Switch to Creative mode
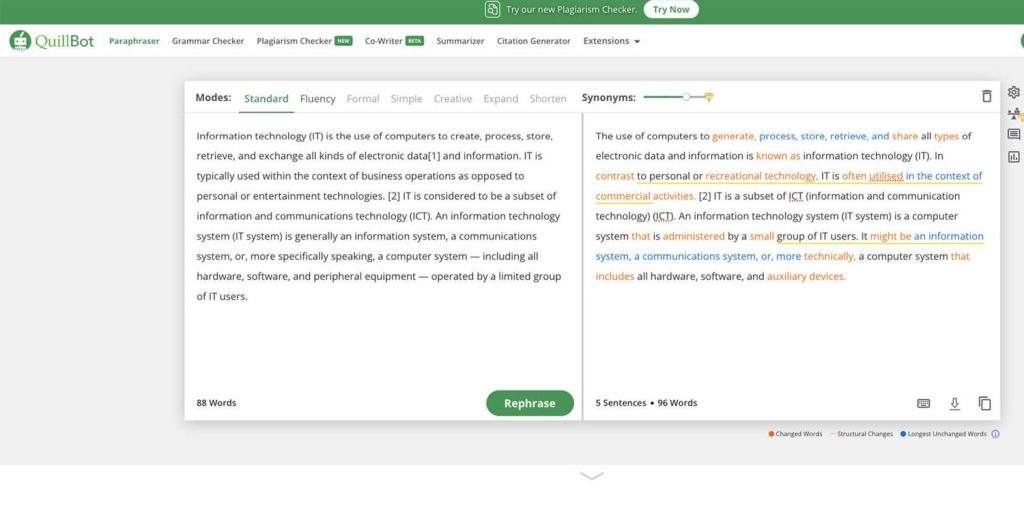Viewport: 1024px width, 512px height. 453,99
